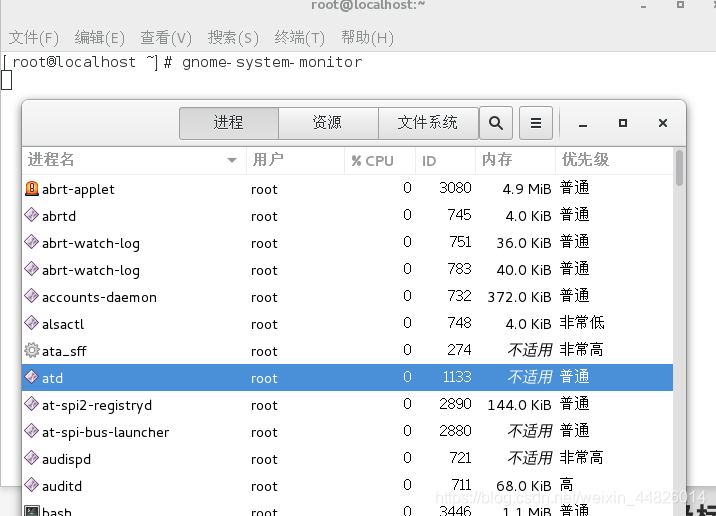Select the audispd process name
Screen dimensions: 716x516
coord(66,459)
